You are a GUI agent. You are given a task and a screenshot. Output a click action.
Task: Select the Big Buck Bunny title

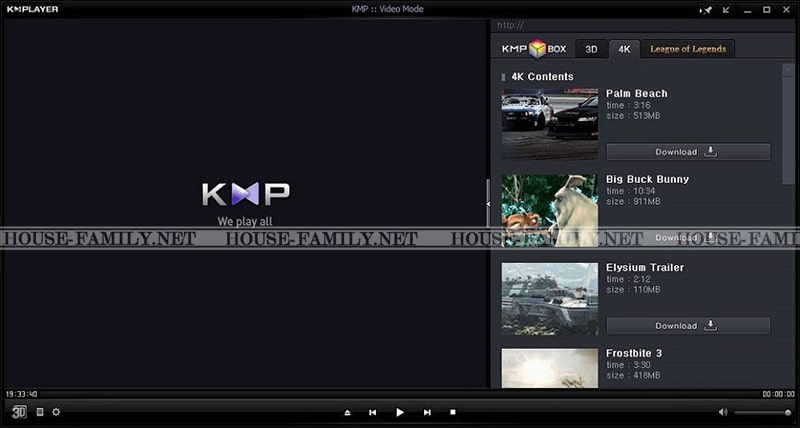tap(647, 179)
